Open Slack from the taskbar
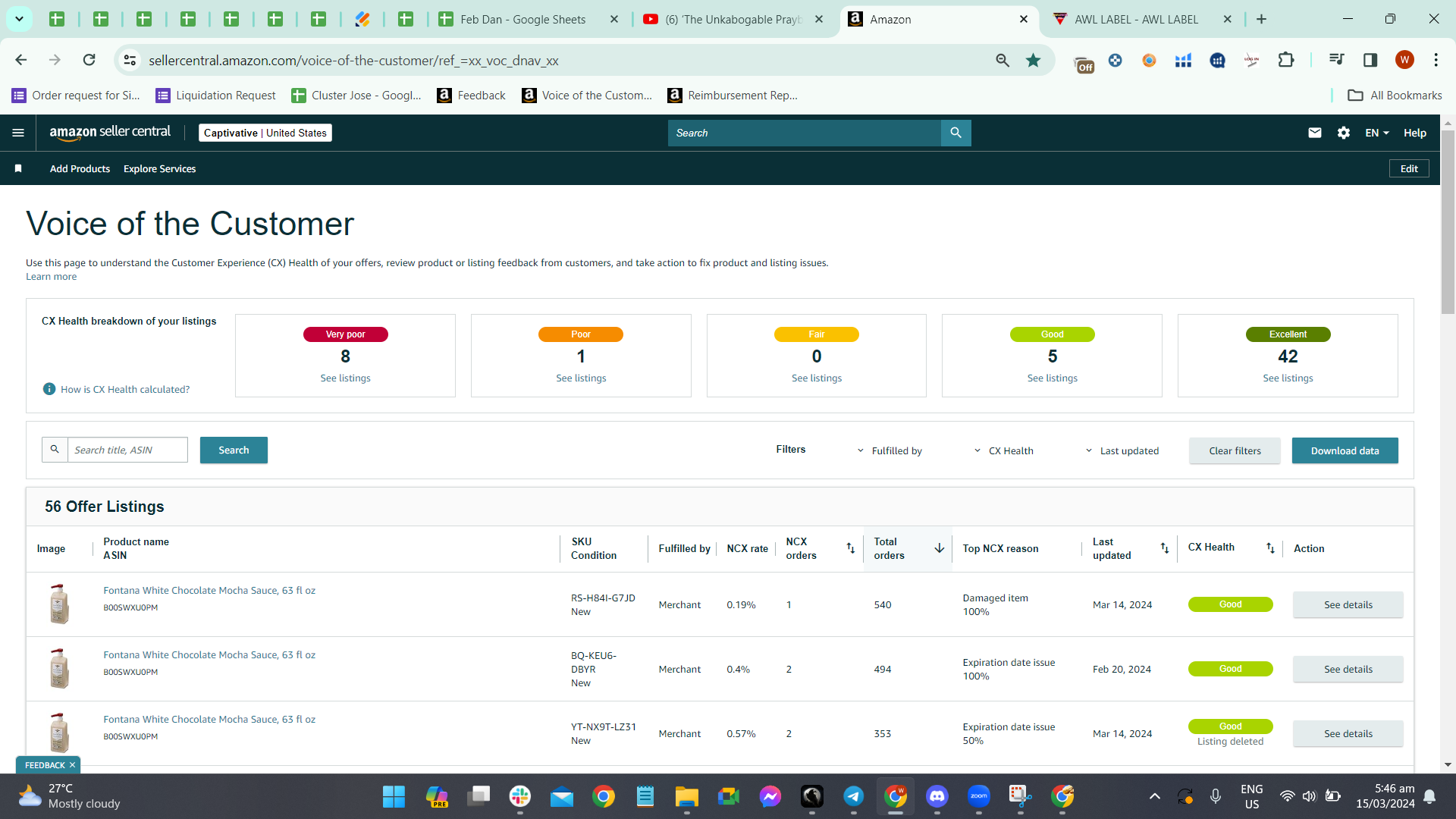 coord(520,796)
